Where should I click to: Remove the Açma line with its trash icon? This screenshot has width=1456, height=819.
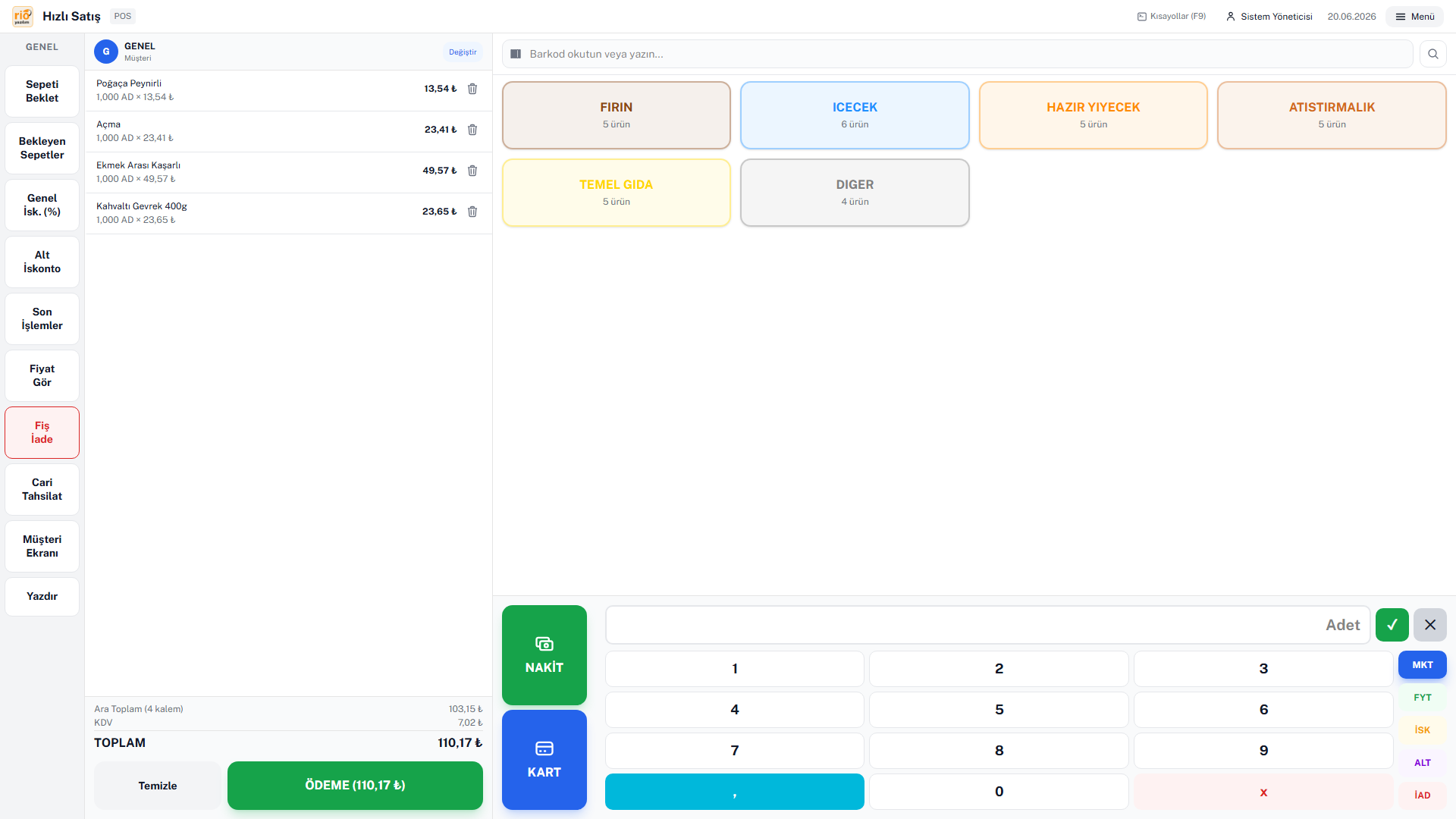pyautogui.click(x=472, y=130)
